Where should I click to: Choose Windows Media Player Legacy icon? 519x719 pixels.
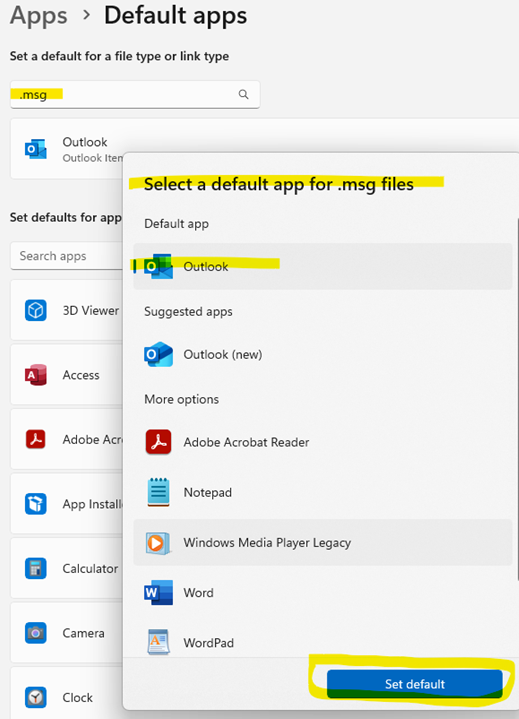click(x=158, y=543)
